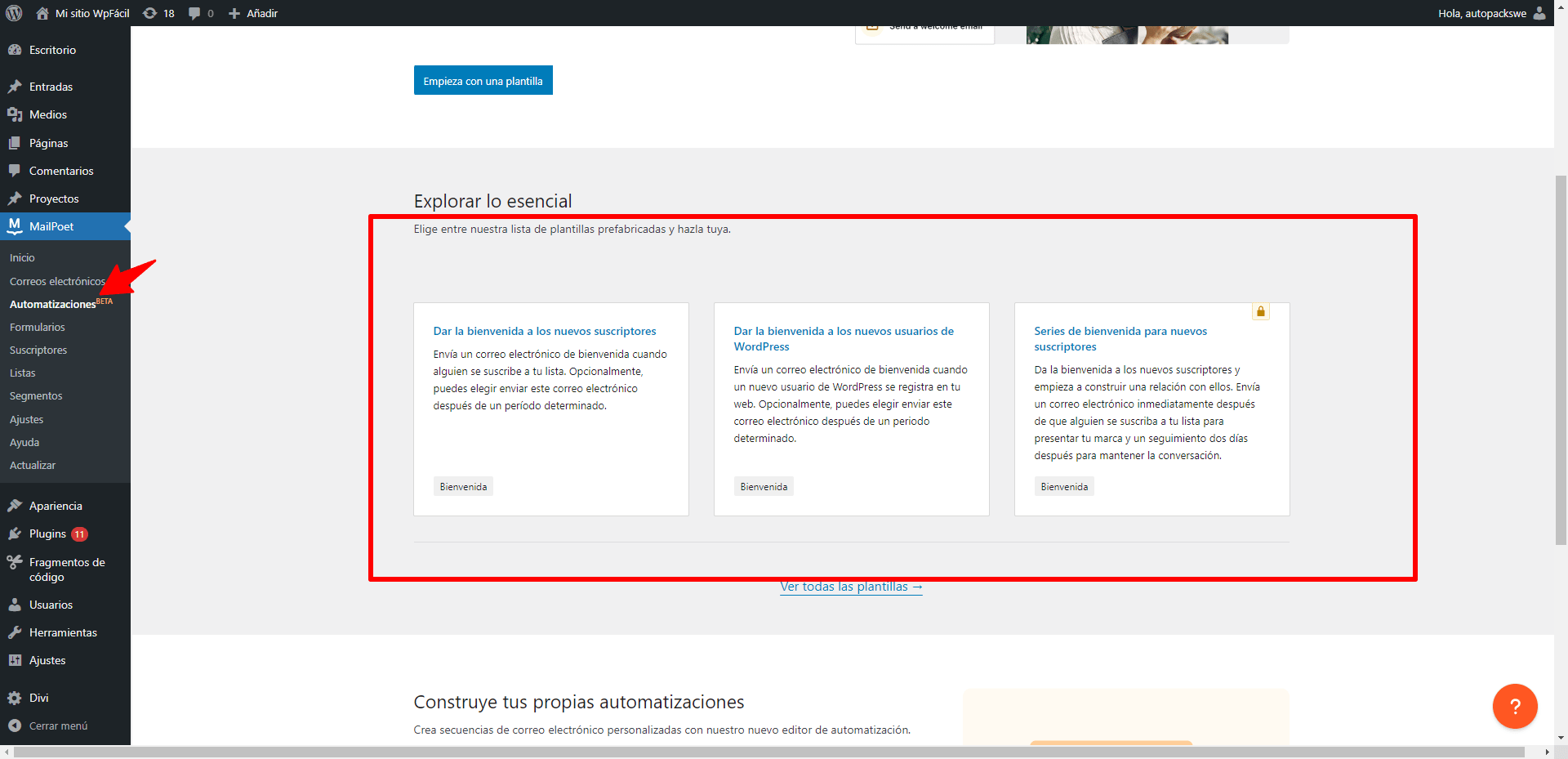Click the user avatar icon
This screenshot has width=1568, height=759.
click(1539, 13)
